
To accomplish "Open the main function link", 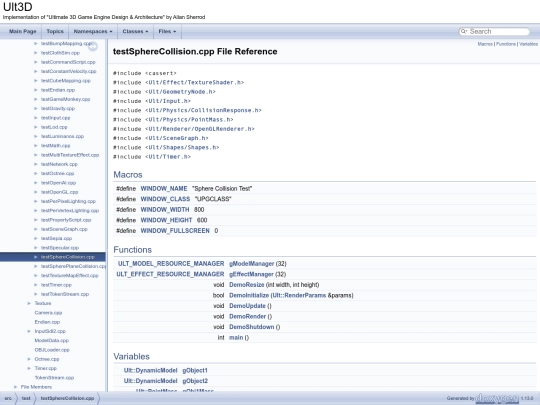I will click(236, 338).
